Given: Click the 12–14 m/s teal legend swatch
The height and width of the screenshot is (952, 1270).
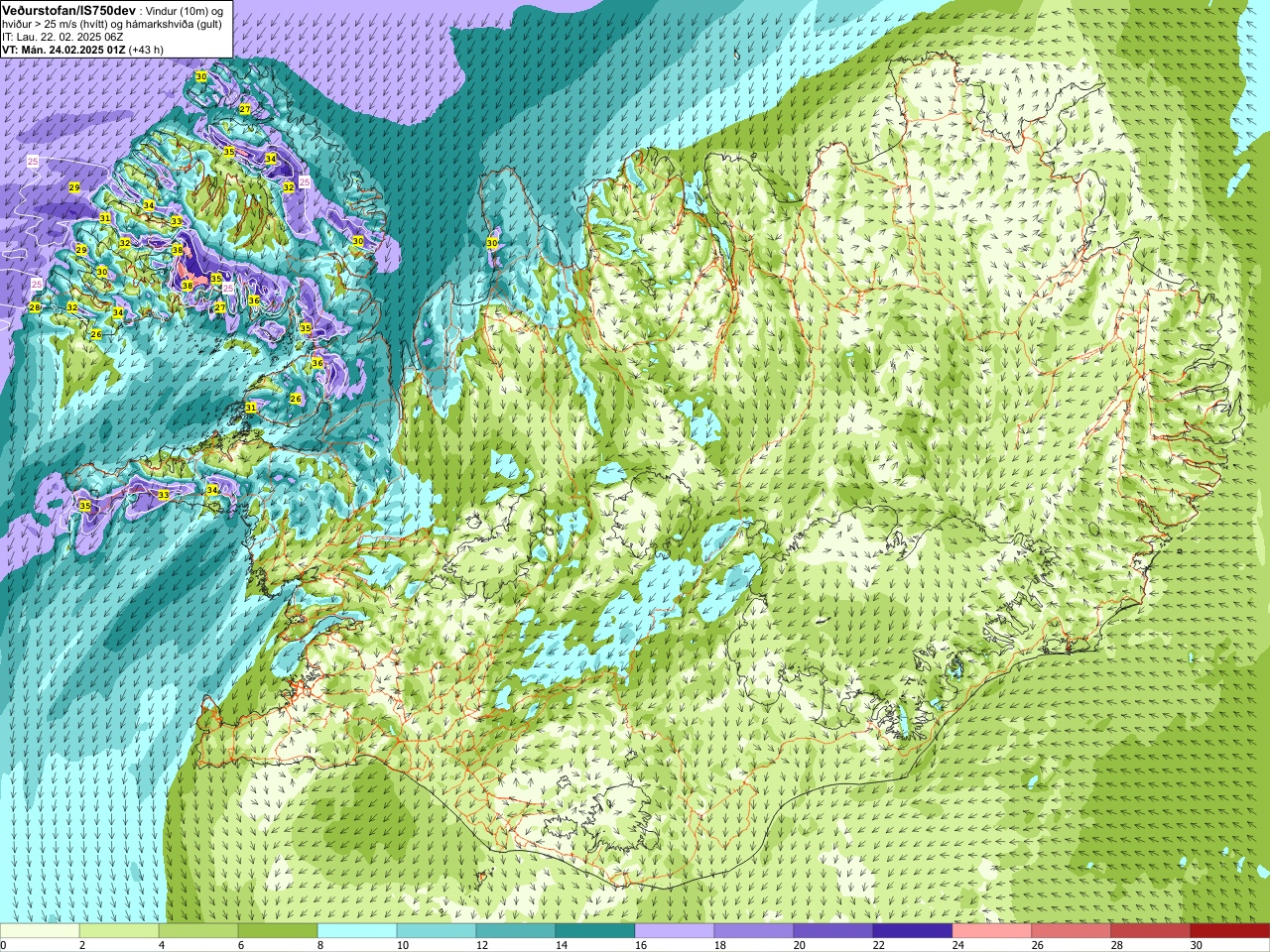Looking at the screenshot, I should [516, 931].
